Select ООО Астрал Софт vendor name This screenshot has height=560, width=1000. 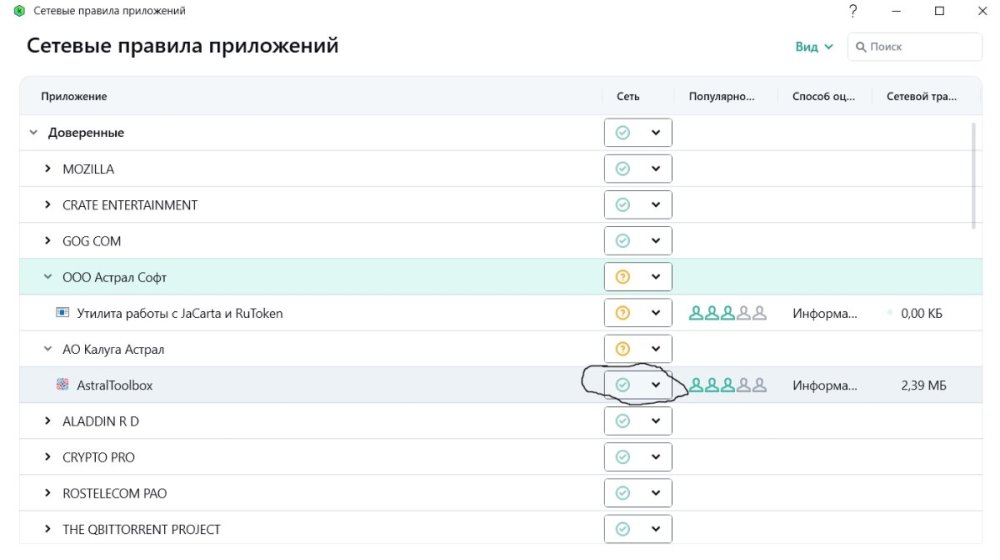[x=114, y=277]
